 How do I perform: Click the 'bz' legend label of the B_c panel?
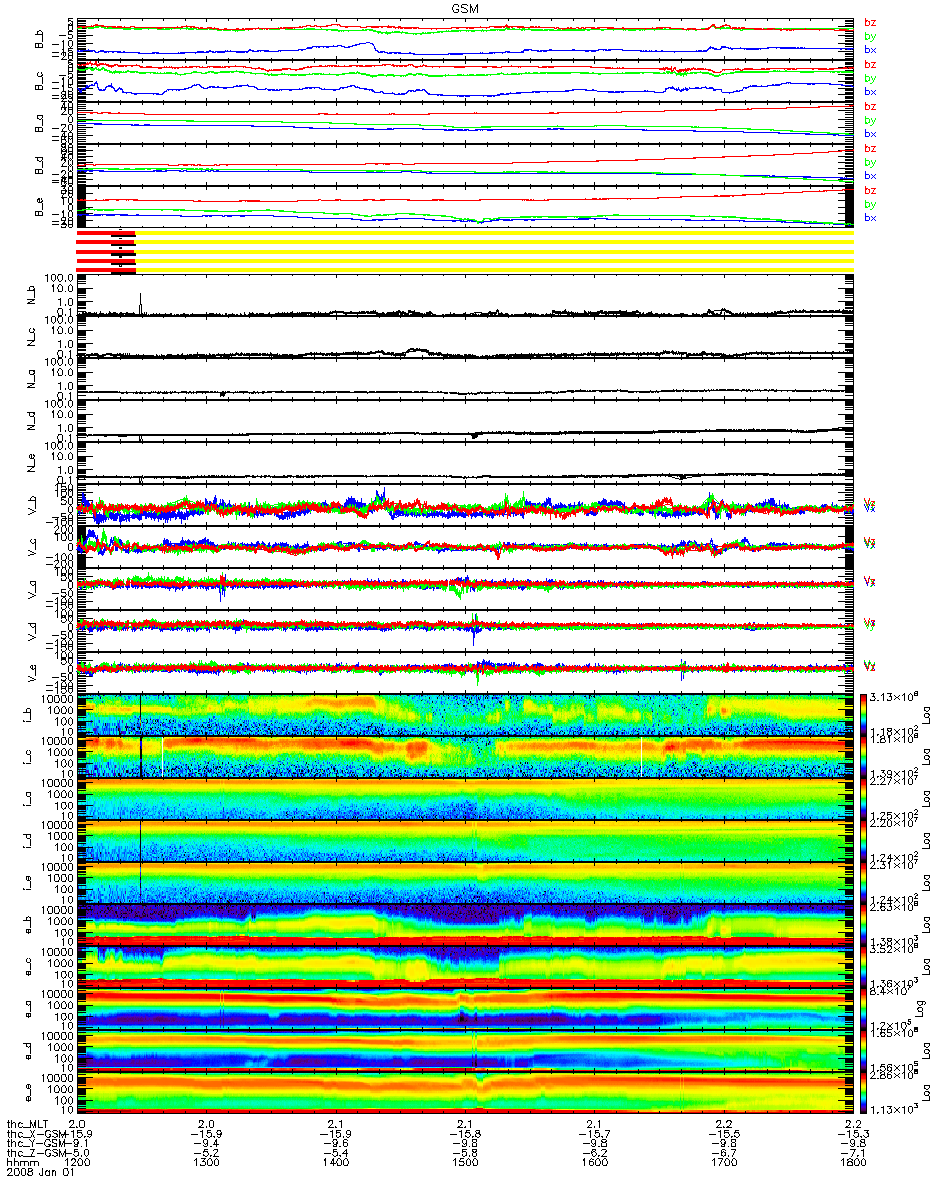(x=870, y=65)
